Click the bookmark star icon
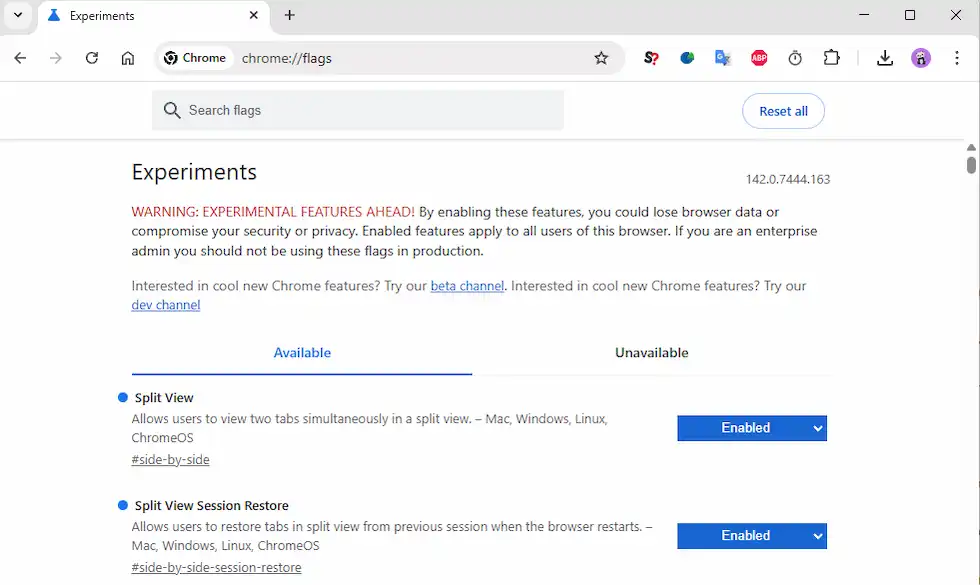Viewport: 980px width, 585px height. [x=601, y=58]
